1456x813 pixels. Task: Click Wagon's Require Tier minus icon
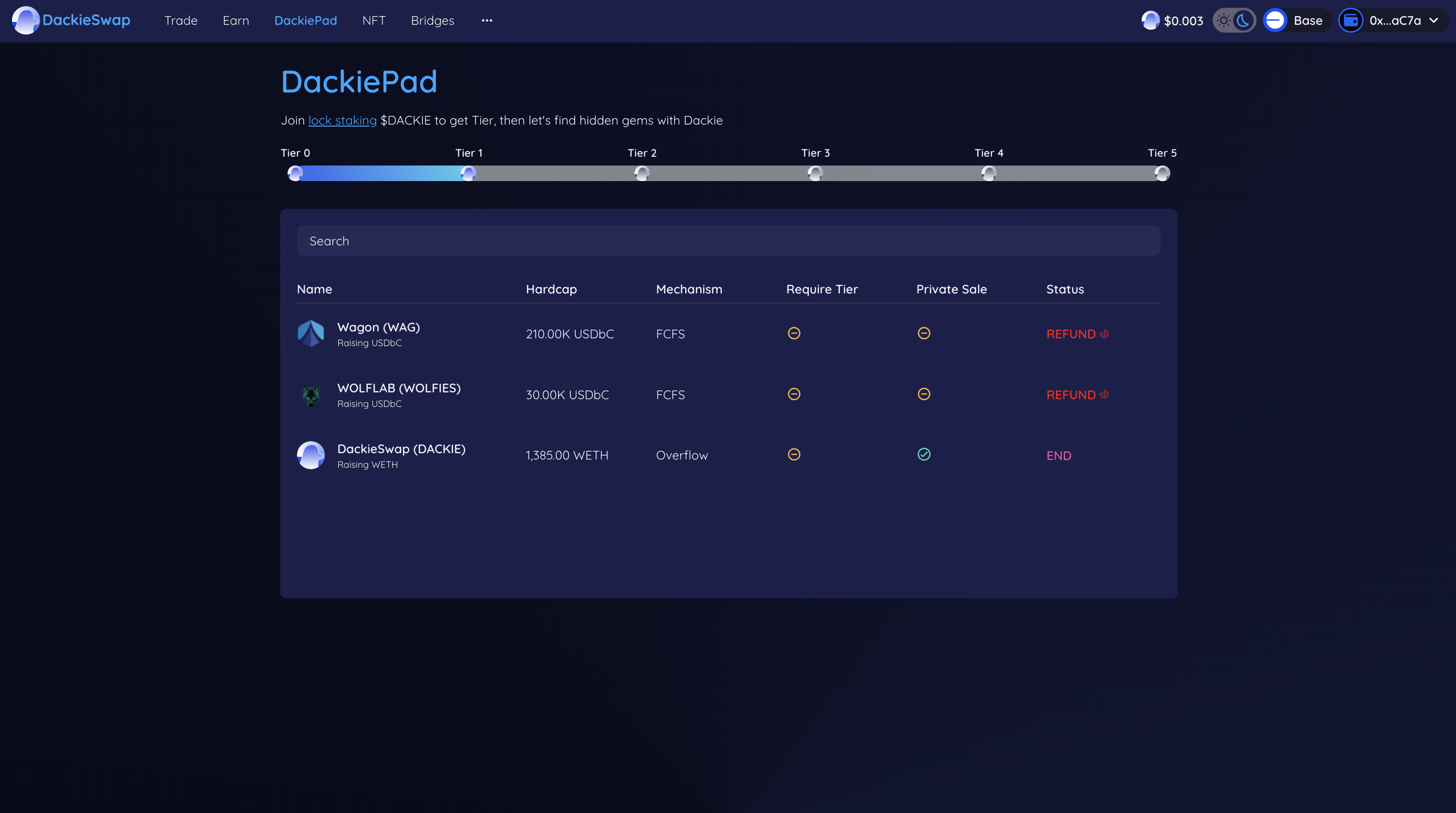(794, 333)
